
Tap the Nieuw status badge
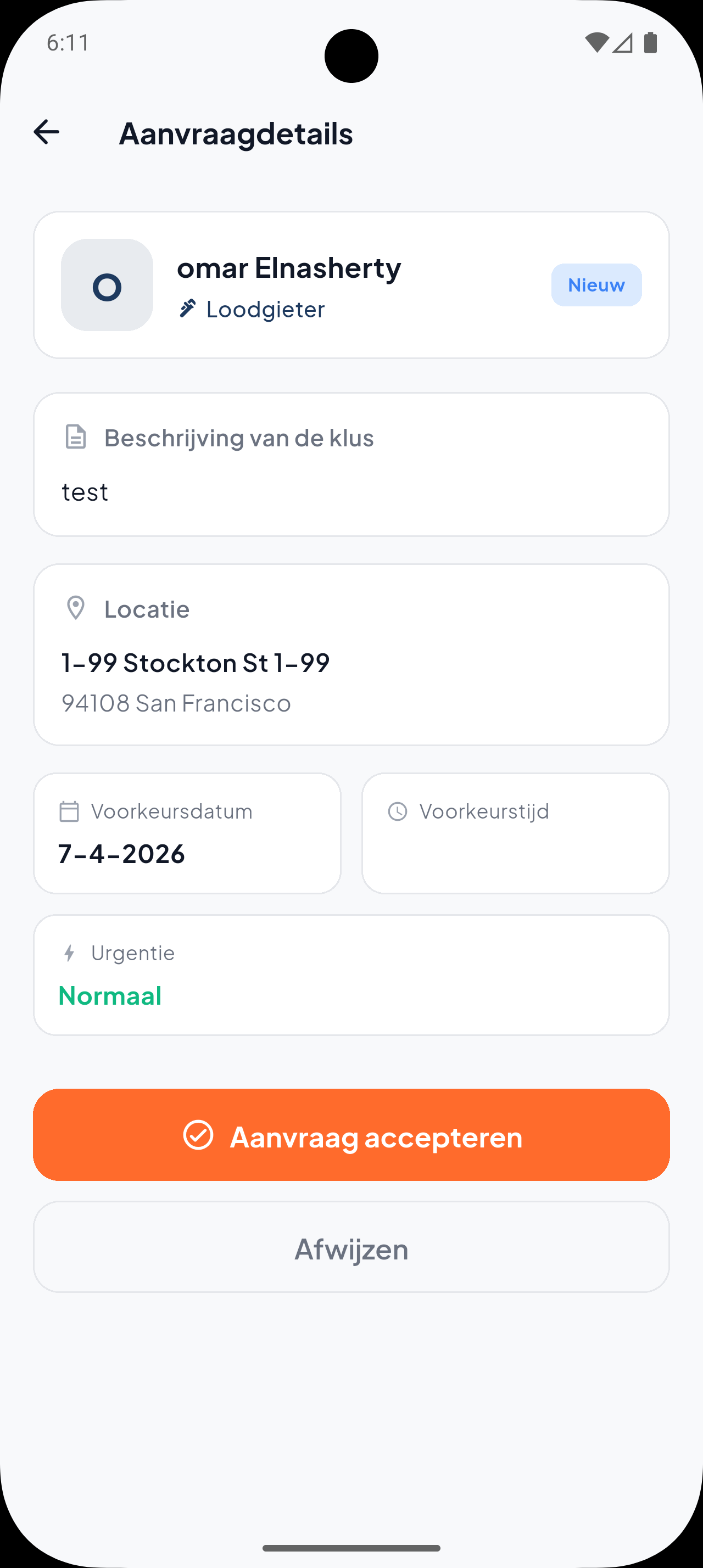pyautogui.click(x=596, y=285)
